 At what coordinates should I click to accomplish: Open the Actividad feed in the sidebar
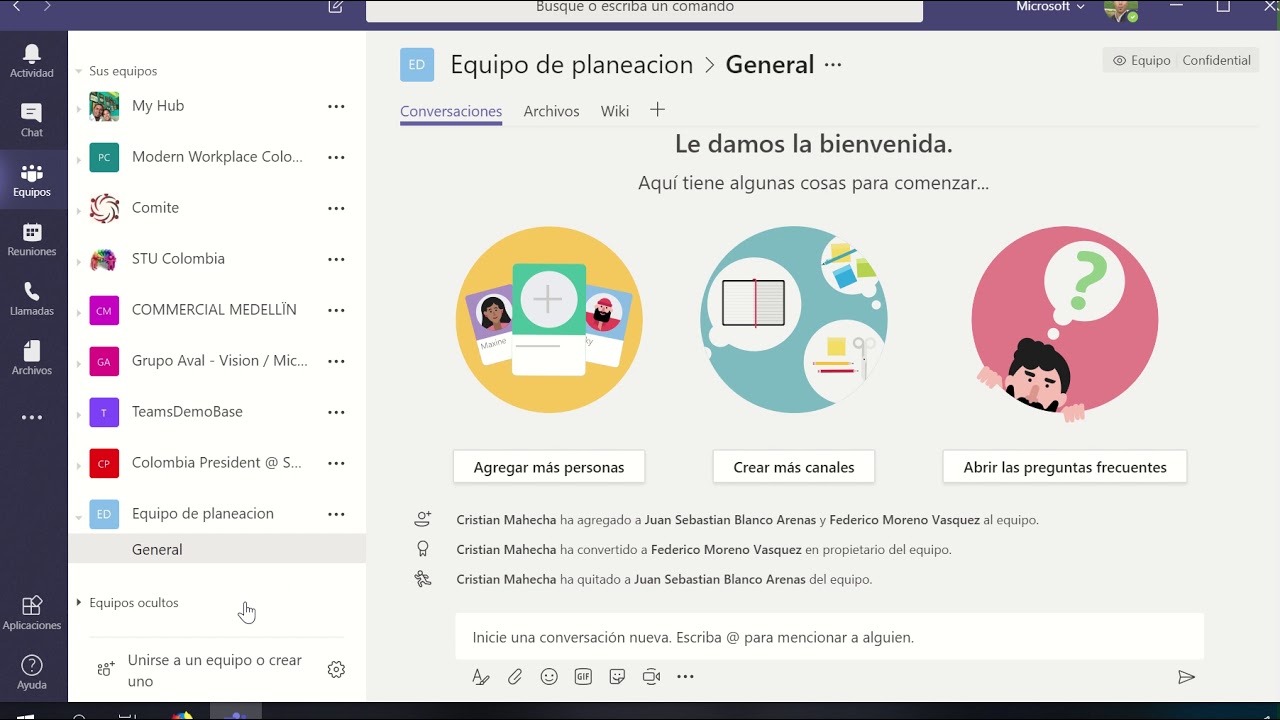pyautogui.click(x=32, y=61)
